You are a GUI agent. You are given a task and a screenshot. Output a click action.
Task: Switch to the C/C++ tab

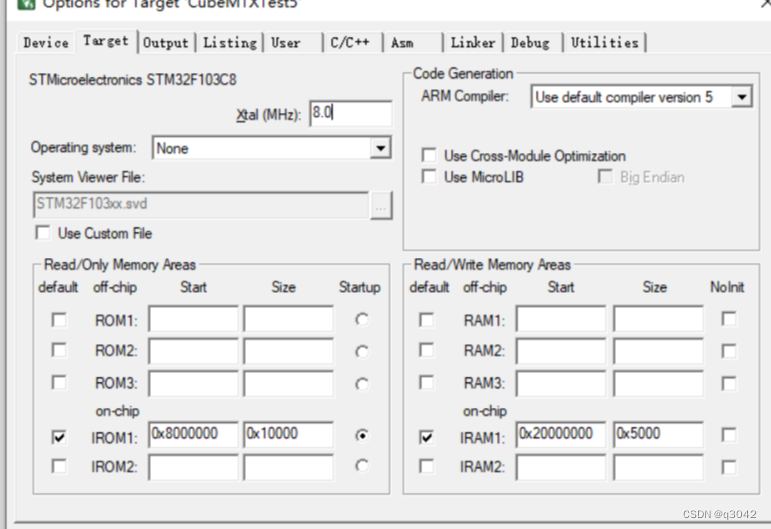(x=352, y=43)
